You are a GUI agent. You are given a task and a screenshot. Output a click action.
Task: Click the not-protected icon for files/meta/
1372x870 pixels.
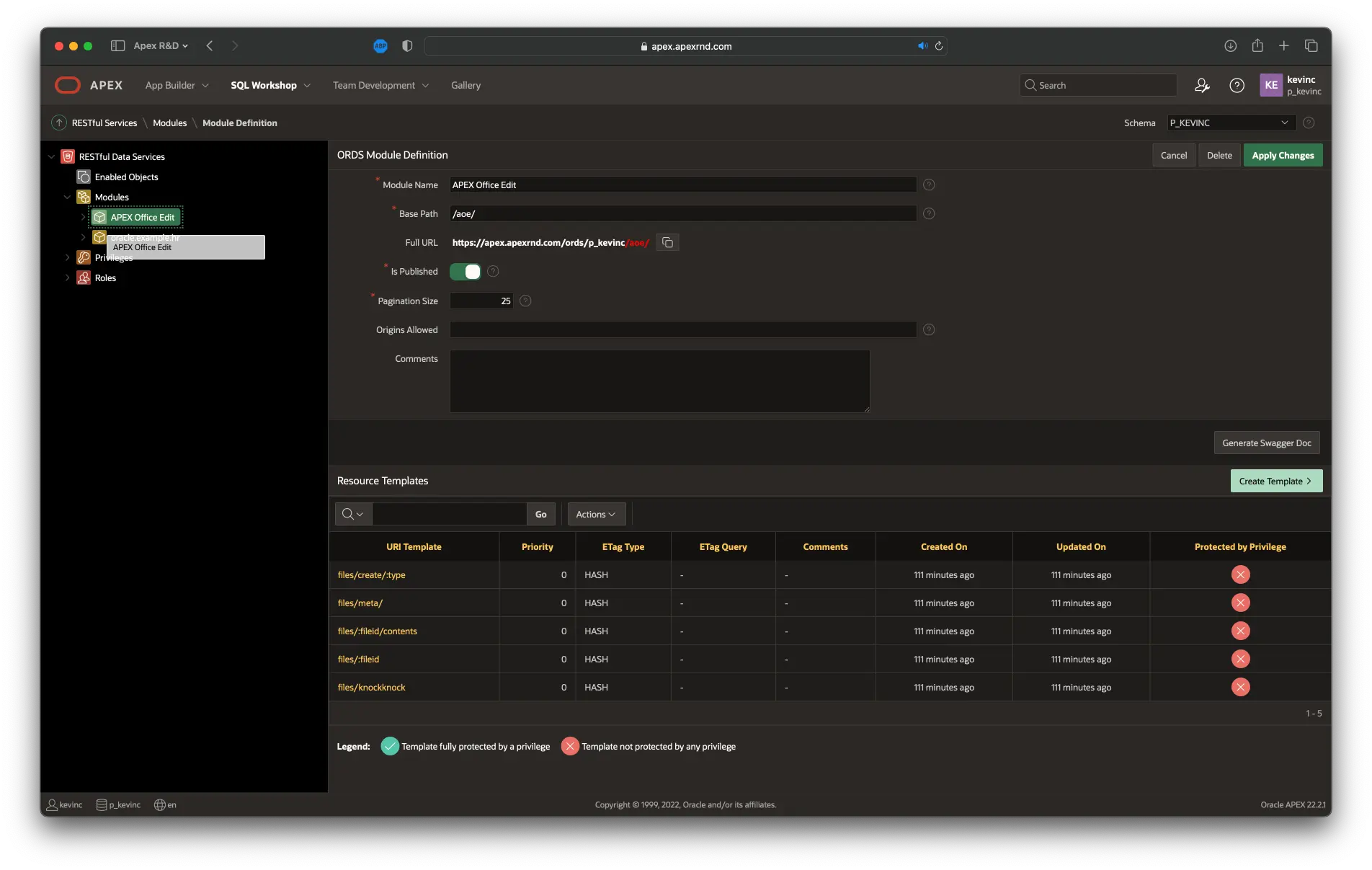(x=1240, y=603)
